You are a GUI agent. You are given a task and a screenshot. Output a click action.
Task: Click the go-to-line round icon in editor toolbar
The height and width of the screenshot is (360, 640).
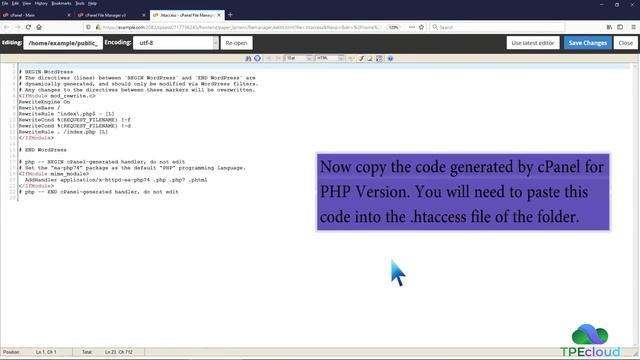point(257,58)
